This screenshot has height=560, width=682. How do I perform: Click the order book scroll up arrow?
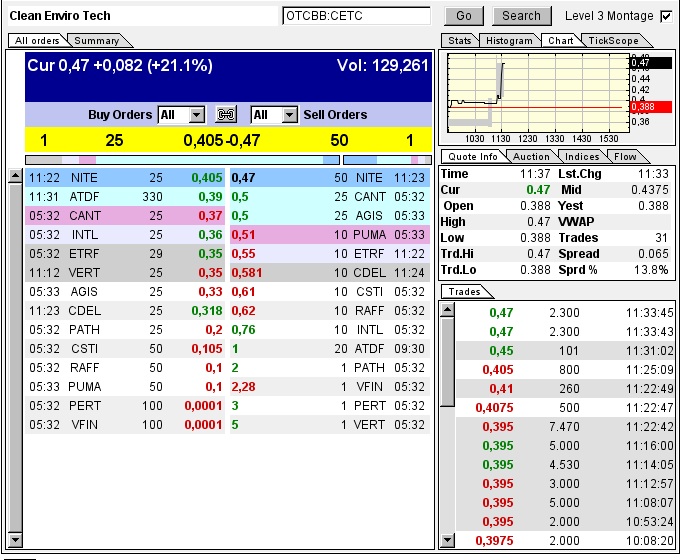point(15,176)
